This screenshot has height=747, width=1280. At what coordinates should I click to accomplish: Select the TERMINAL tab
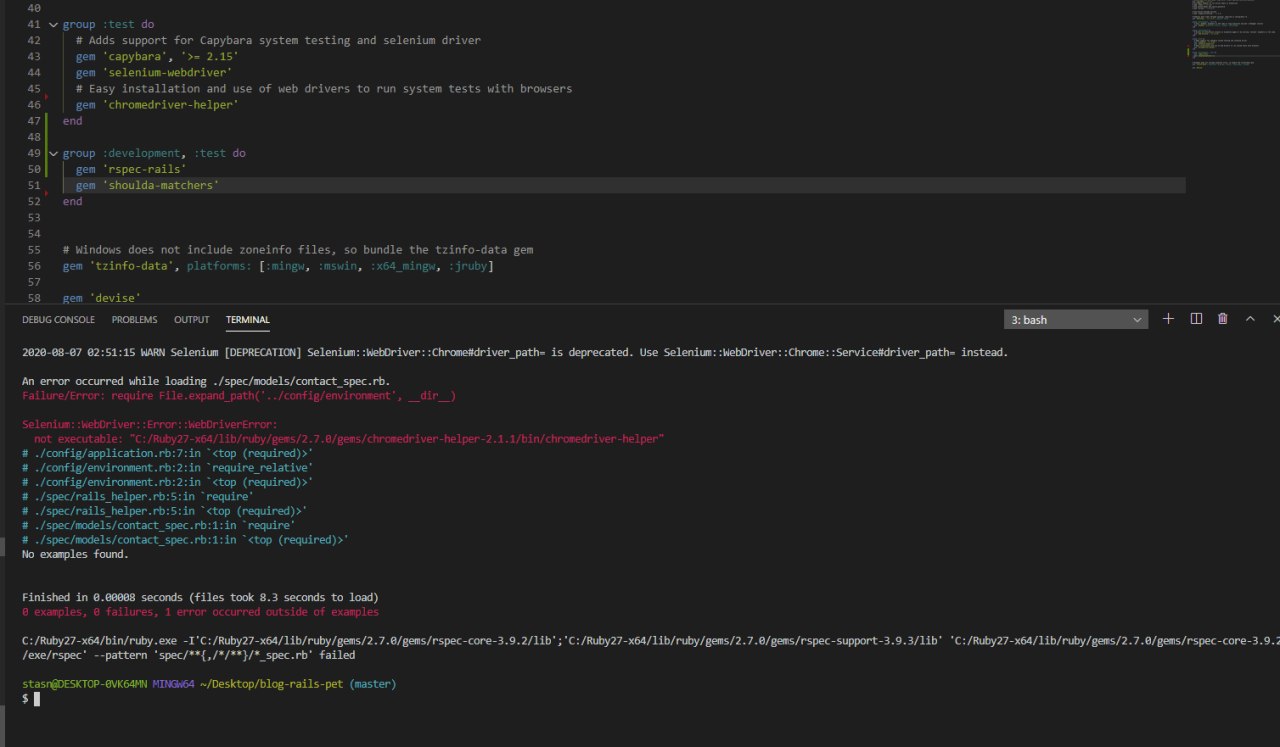coord(247,320)
